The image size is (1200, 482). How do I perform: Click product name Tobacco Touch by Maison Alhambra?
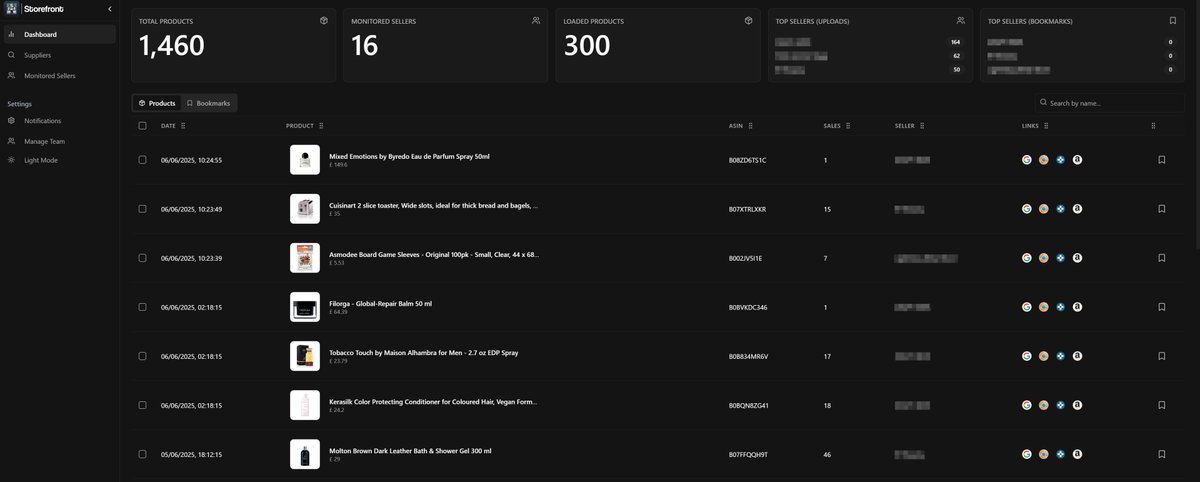click(424, 353)
